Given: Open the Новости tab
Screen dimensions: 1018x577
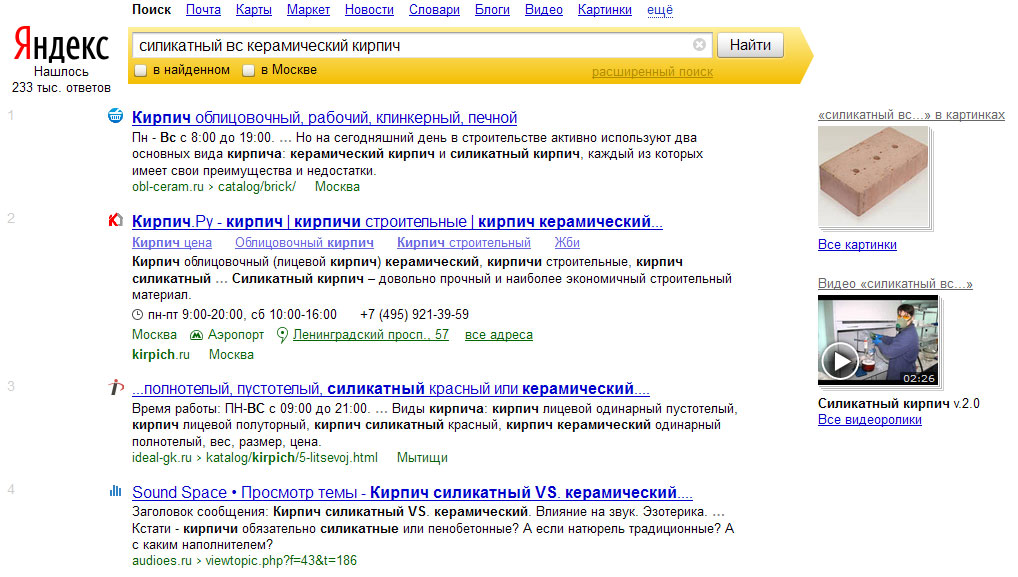Looking at the screenshot, I should click(369, 10).
